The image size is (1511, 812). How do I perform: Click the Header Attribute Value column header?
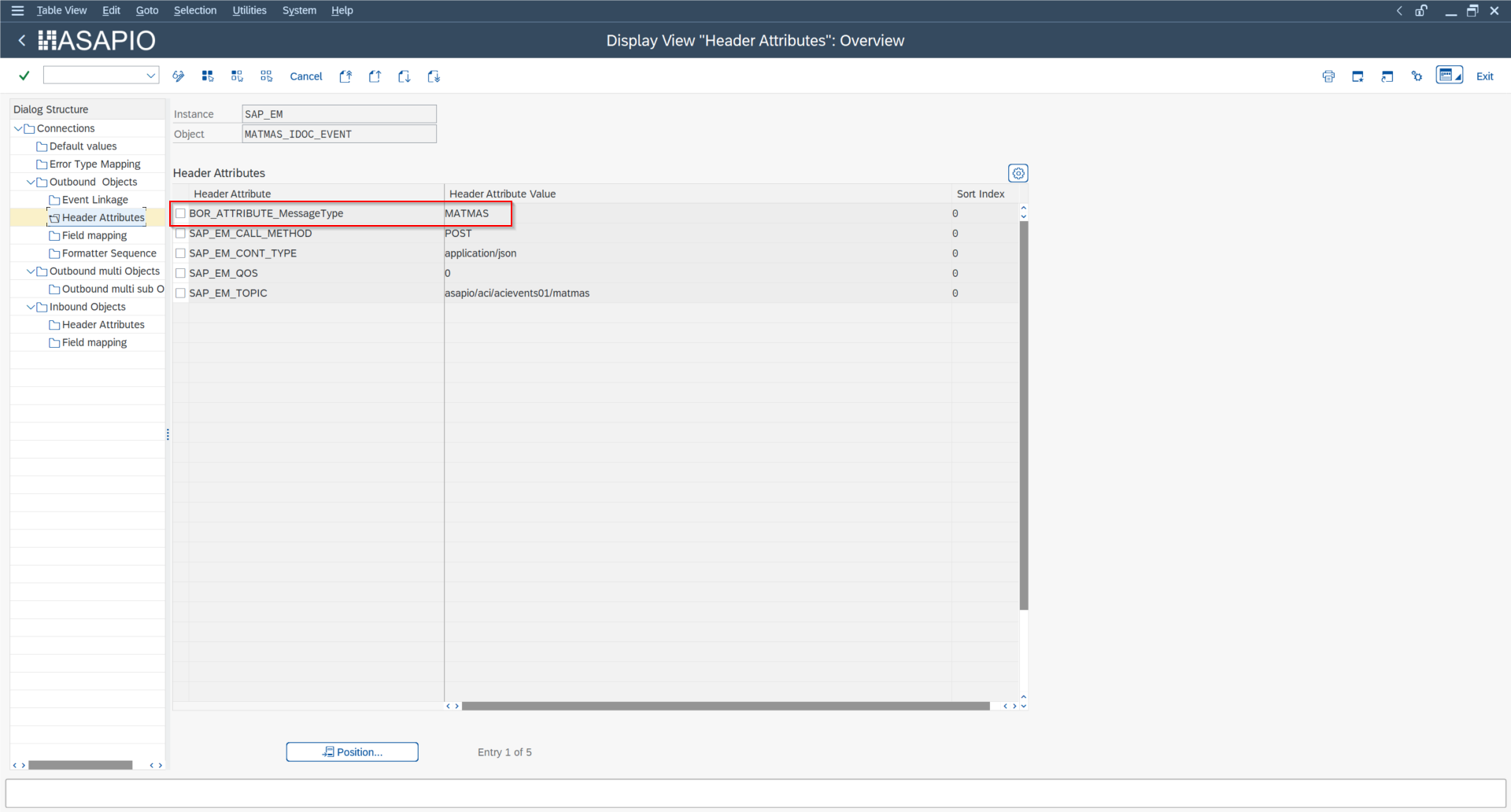[x=698, y=194]
